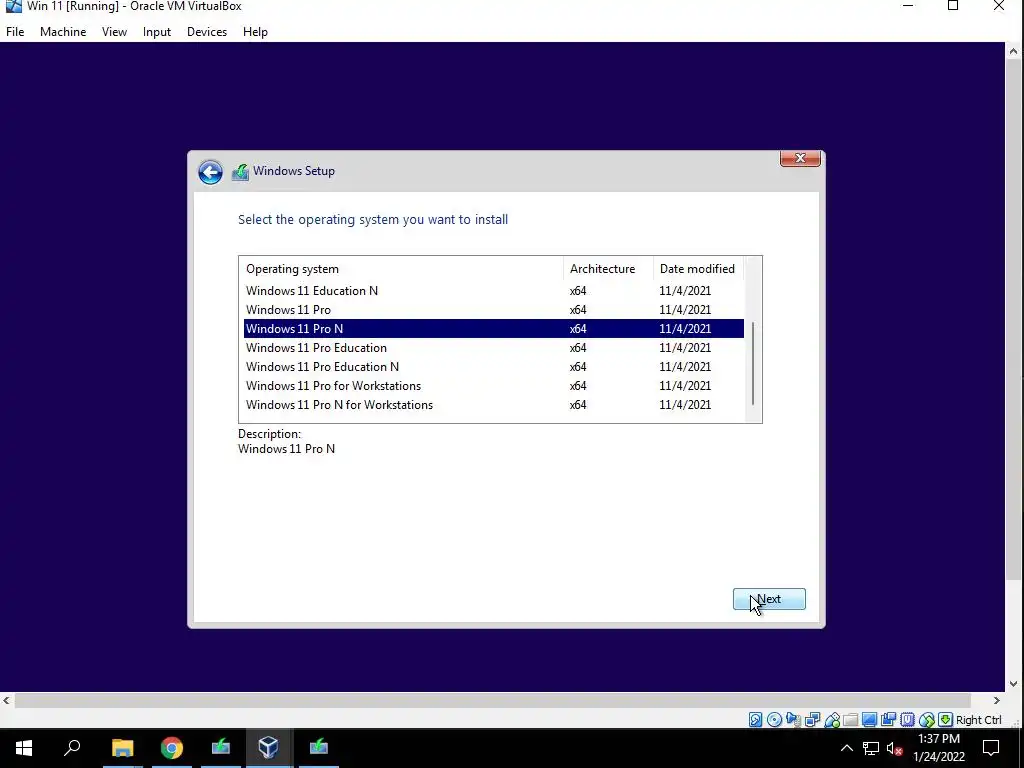Open the notification center icon

click(991, 748)
